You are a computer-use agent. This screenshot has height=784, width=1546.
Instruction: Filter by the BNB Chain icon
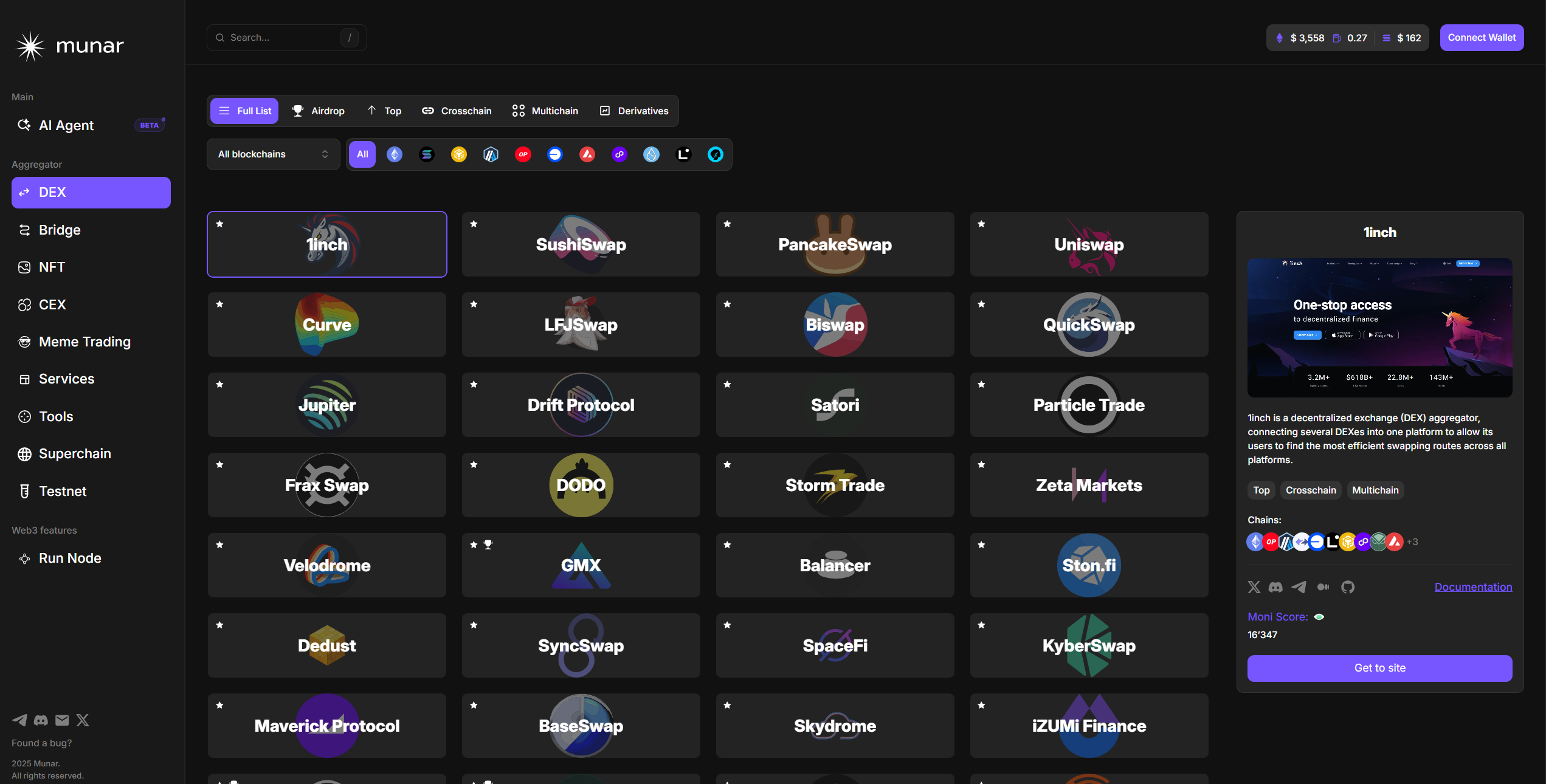pyautogui.click(x=459, y=154)
